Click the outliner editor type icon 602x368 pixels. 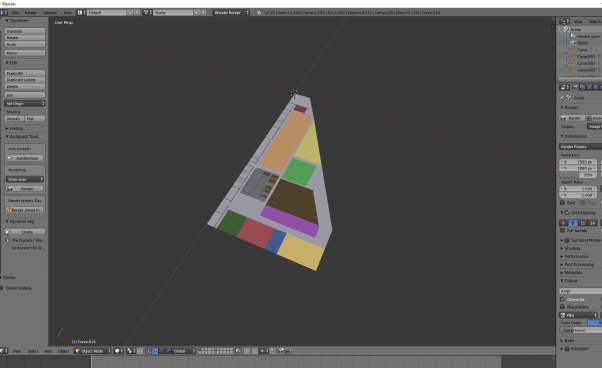(x=564, y=21)
